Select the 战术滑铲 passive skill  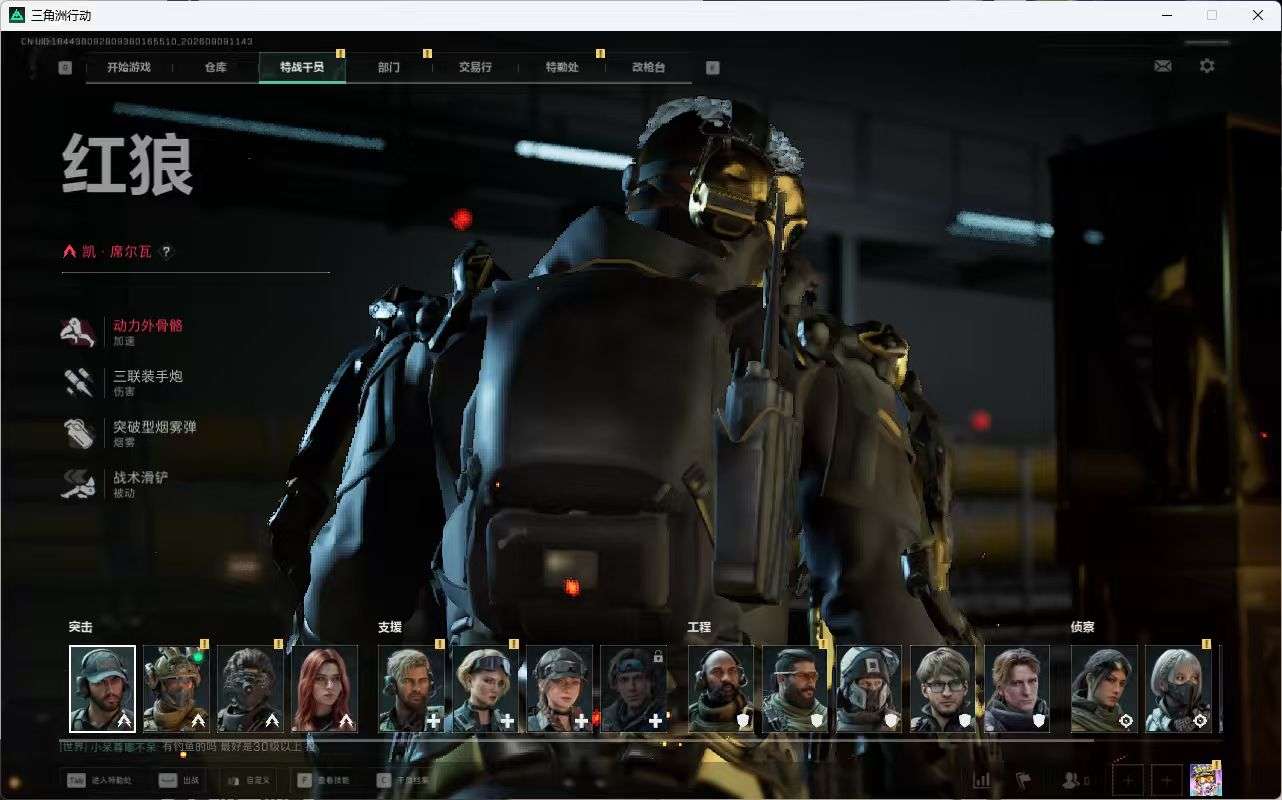point(116,484)
